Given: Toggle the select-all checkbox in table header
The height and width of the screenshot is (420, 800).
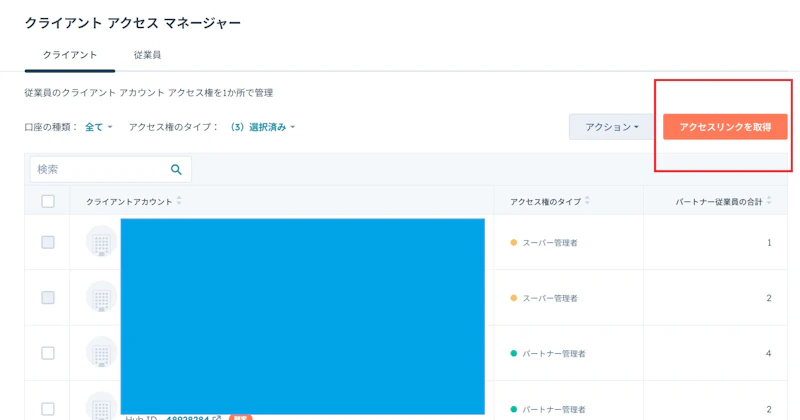Looking at the screenshot, I should tap(48, 201).
